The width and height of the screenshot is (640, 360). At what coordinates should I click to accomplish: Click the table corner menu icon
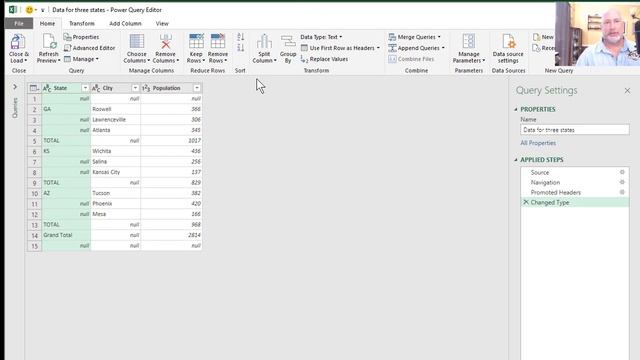tap(34, 88)
